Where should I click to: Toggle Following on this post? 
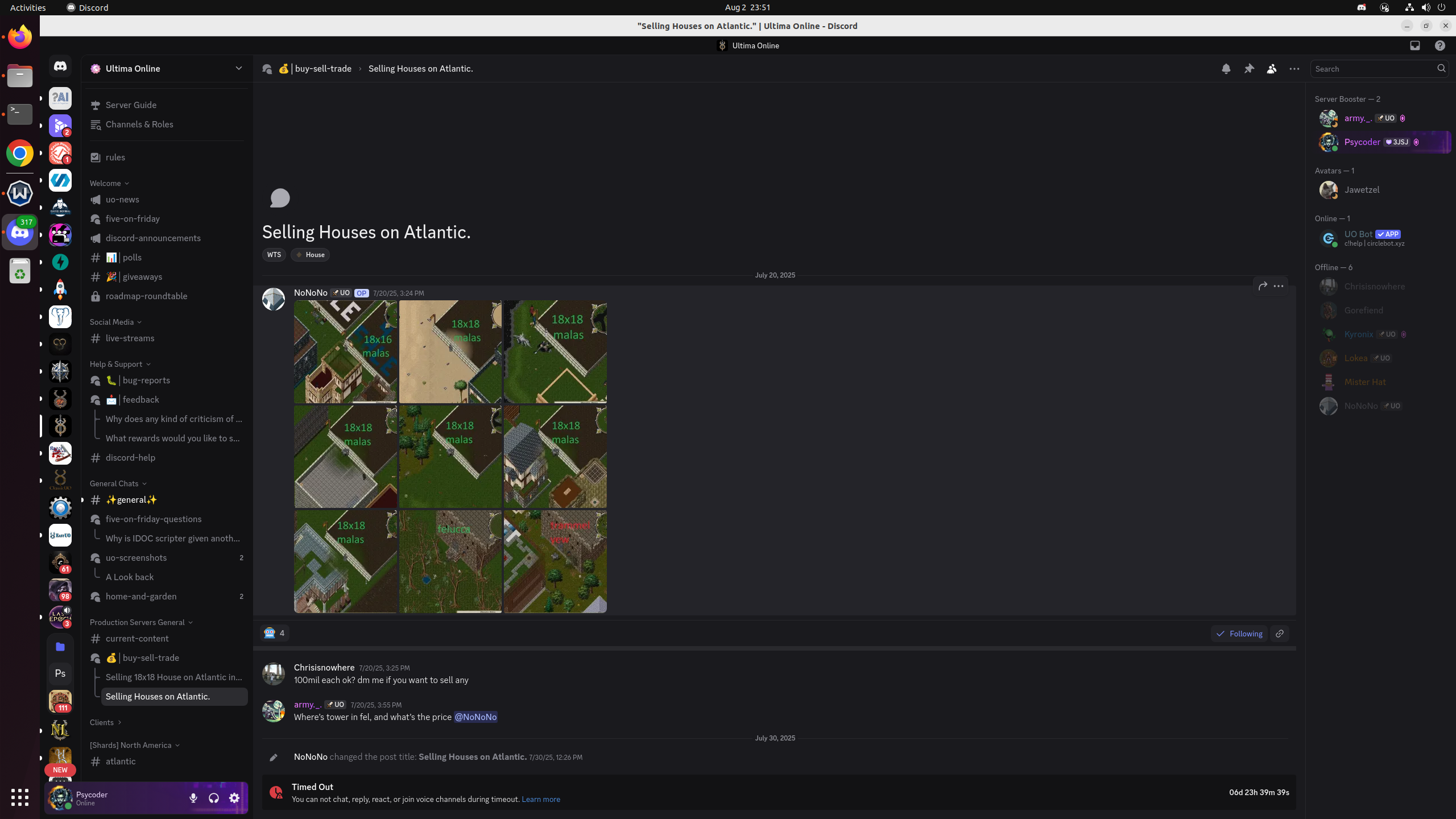click(x=1239, y=634)
